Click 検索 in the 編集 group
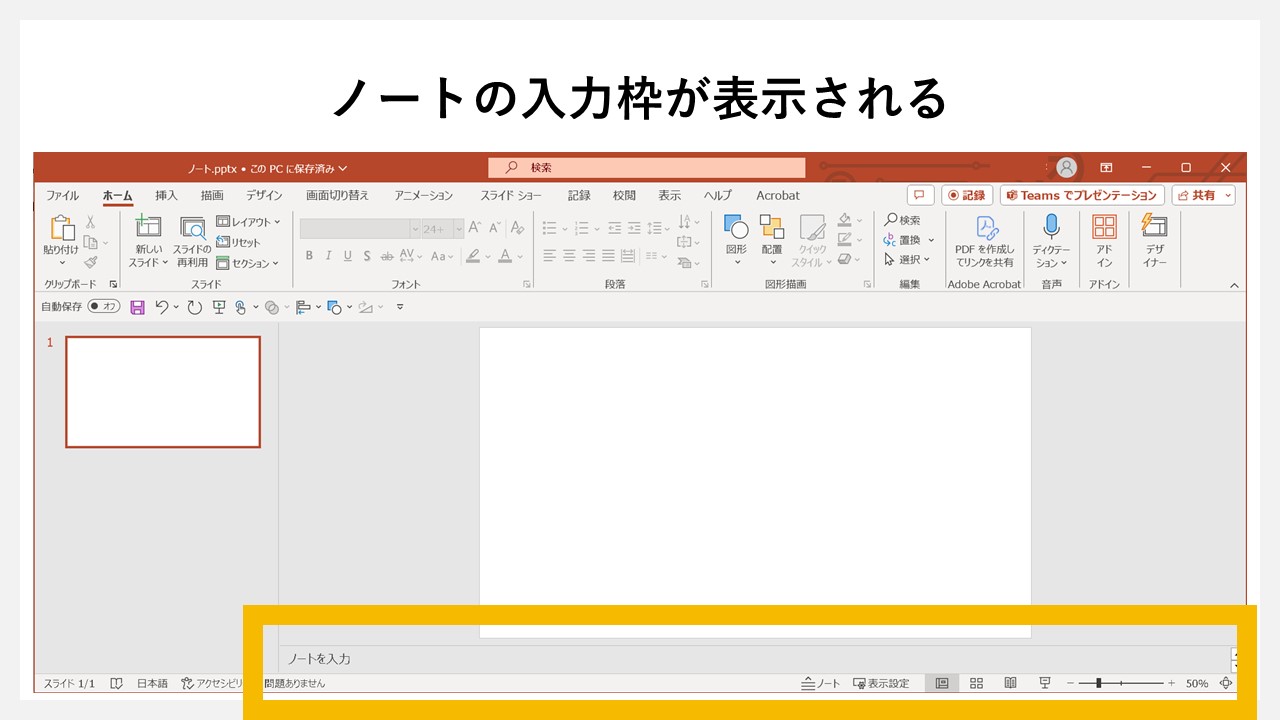Image resolution: width=1280 pixels, height=720 pixels. pos(905,219)
